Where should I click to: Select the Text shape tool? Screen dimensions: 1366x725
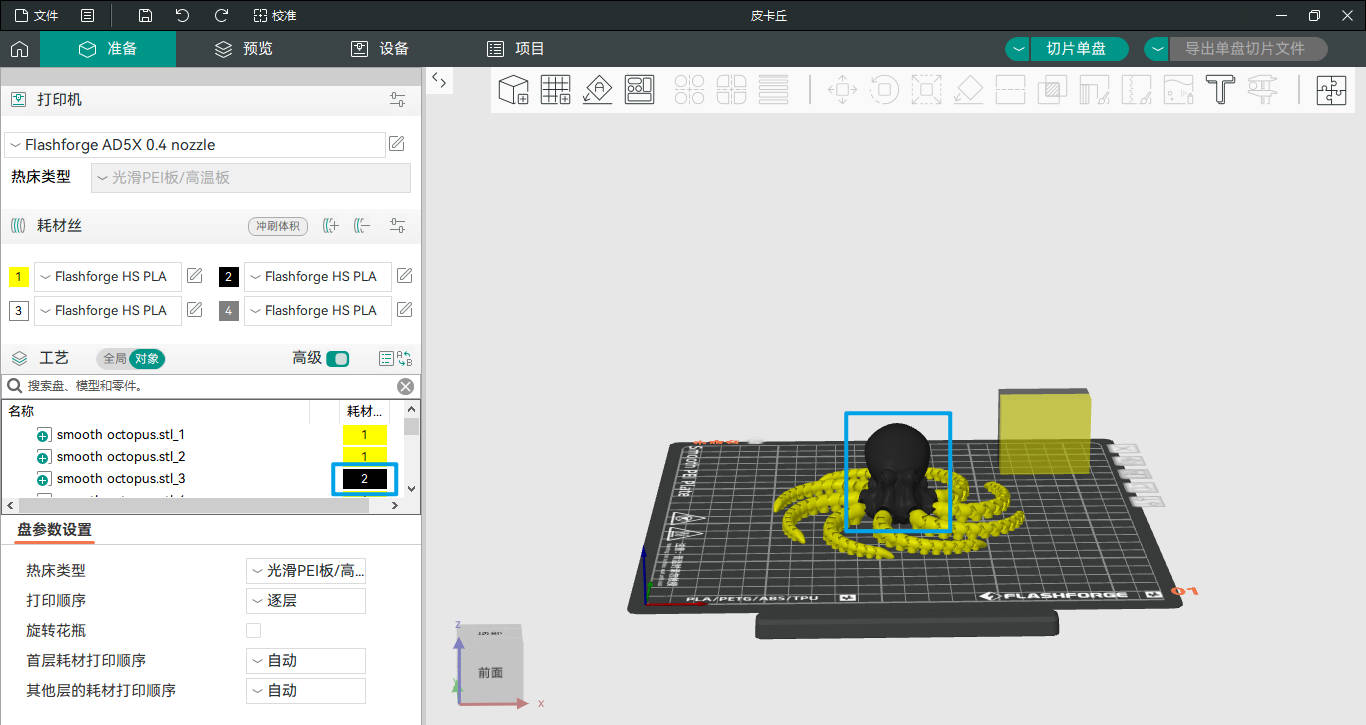coord(1220,90)
